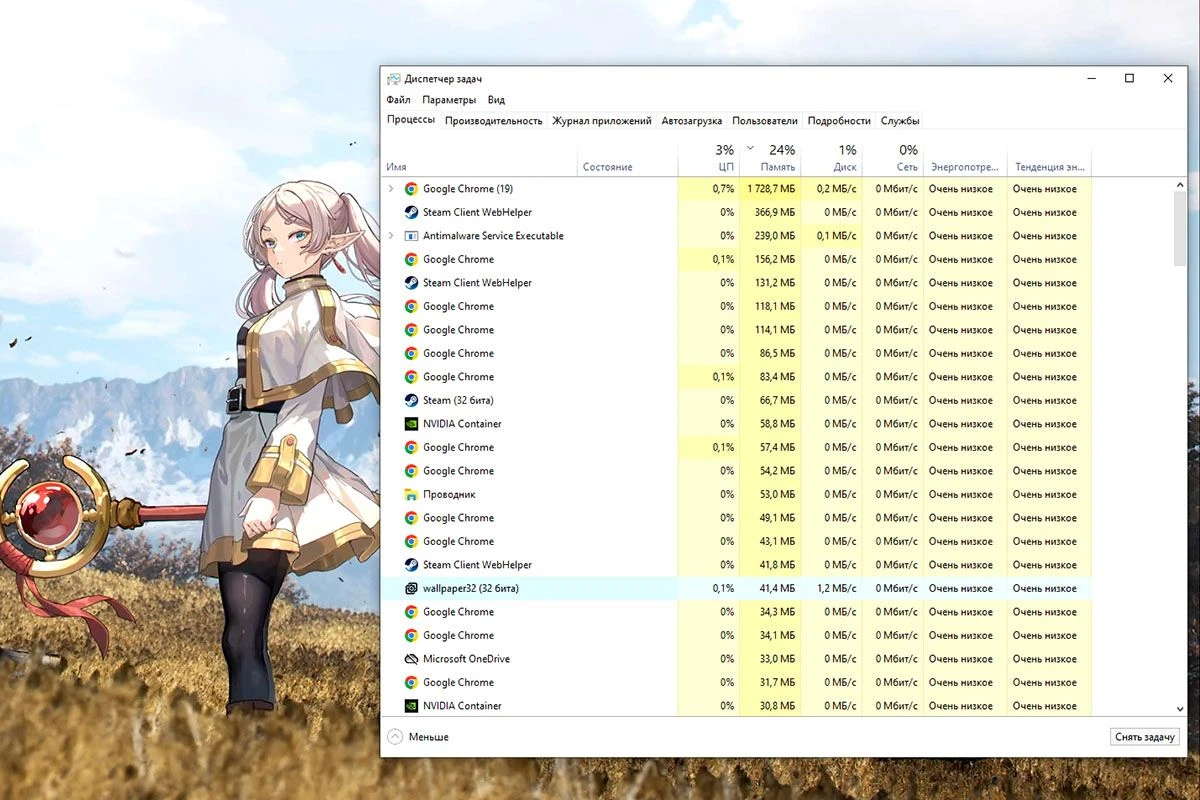Click the Steam WebHelper icon on the 131,2 МБ row
Image resolution: width=1200 pixels, height=800 pixels.
click(x=411, y=283)
